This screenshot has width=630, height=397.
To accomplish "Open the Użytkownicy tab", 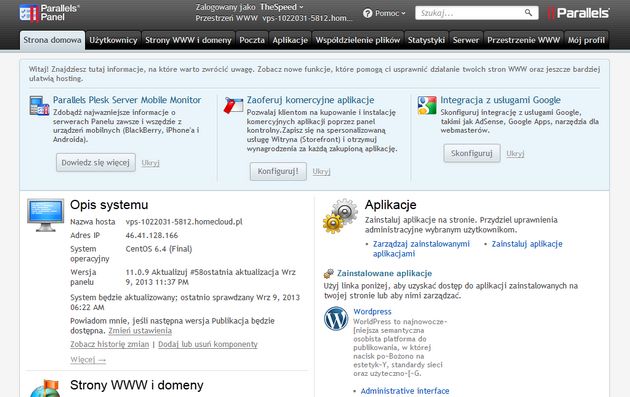I will 113,40.
